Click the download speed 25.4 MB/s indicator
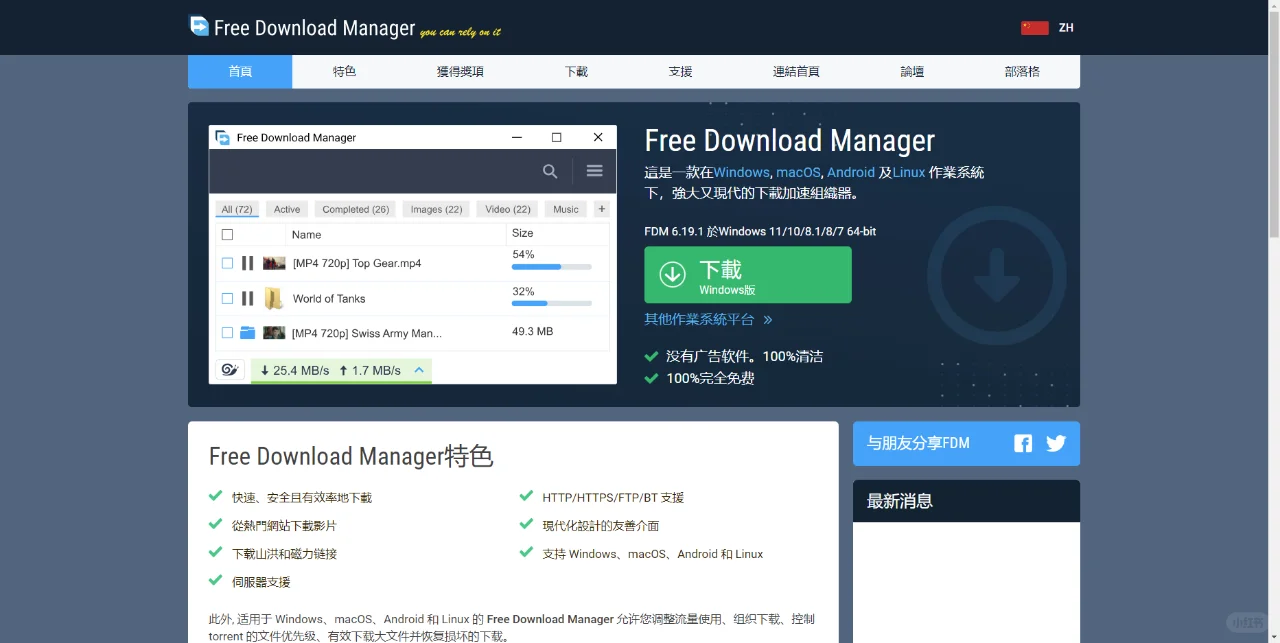This screenshot has width=1280, height=643. pos(294,370)
